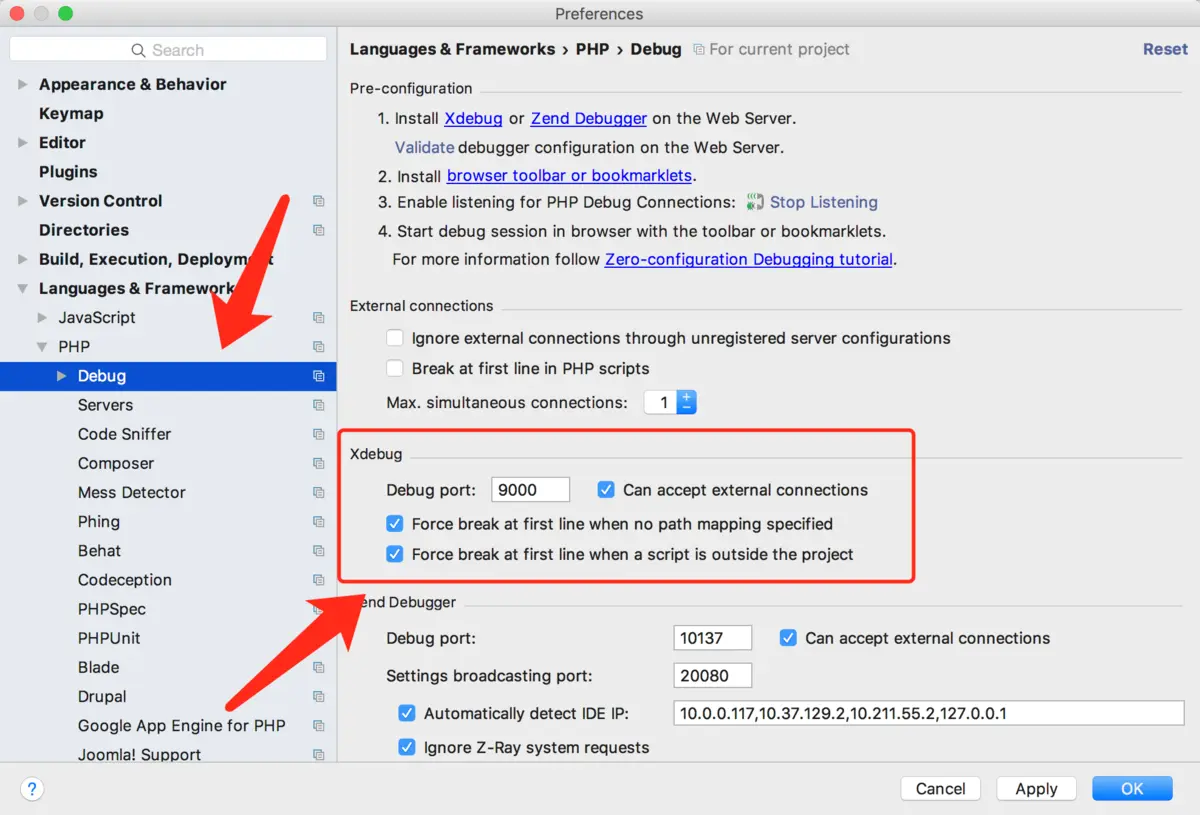Click the Cancel button
This screenshot has height=815, width=1200.
click(940, 789)
